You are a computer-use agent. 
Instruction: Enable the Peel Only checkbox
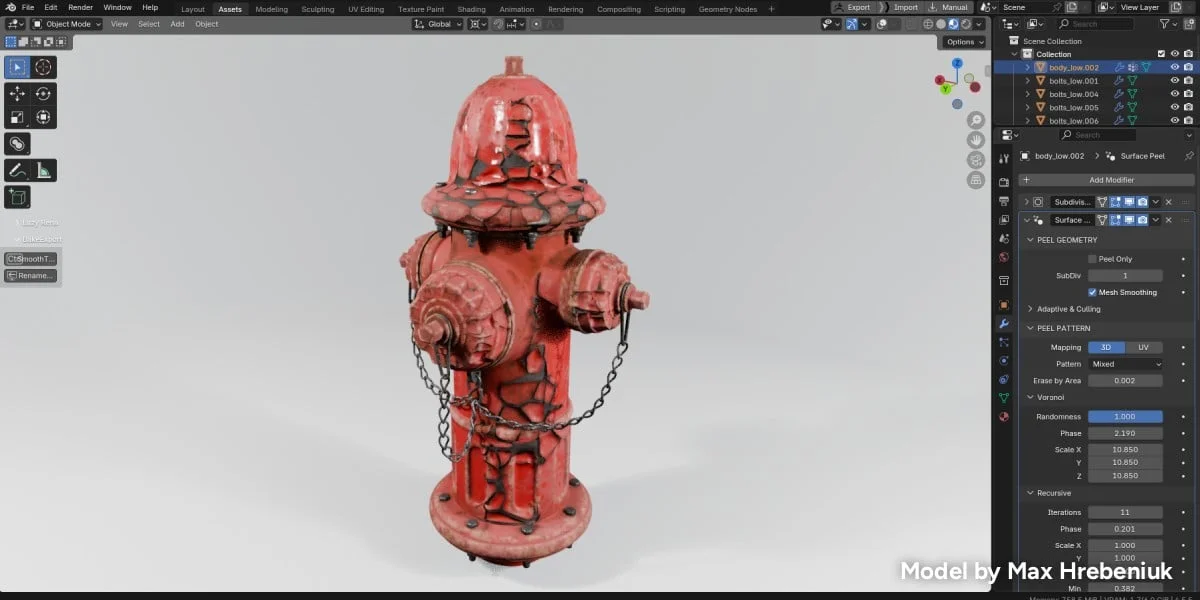(1091, 259)
